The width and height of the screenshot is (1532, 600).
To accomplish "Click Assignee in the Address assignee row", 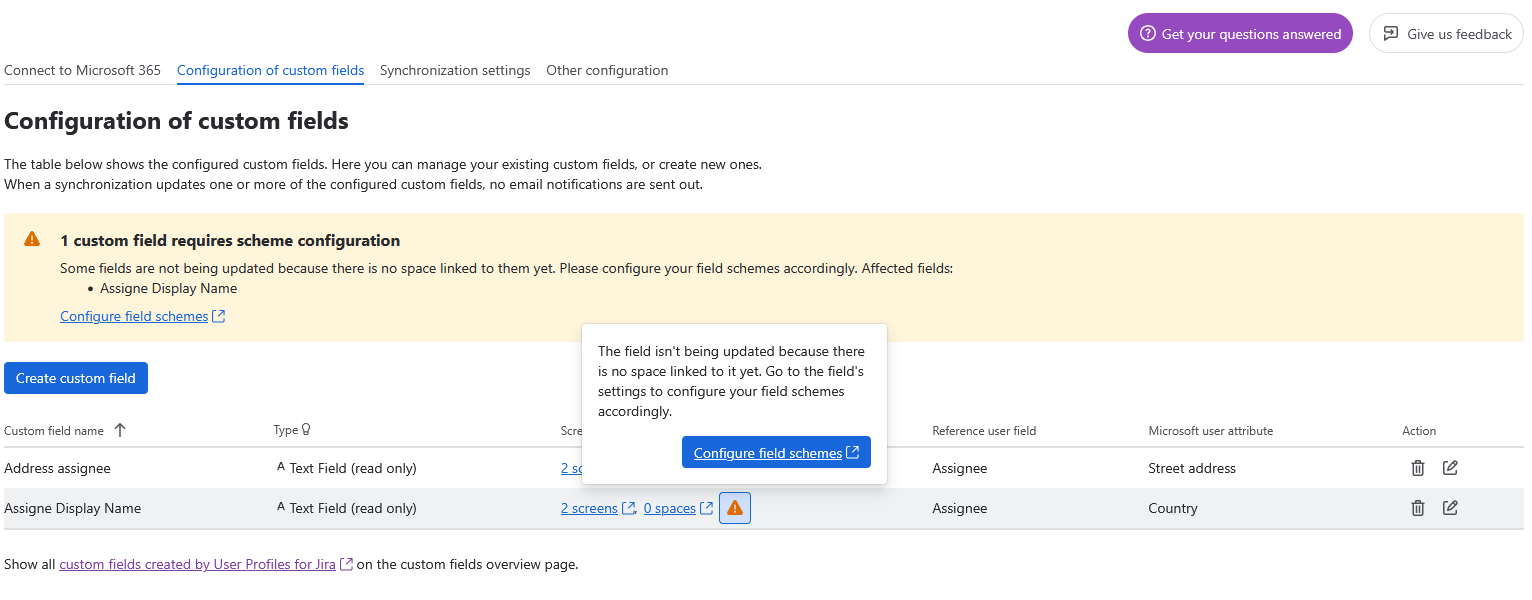I will coord(960,468).
